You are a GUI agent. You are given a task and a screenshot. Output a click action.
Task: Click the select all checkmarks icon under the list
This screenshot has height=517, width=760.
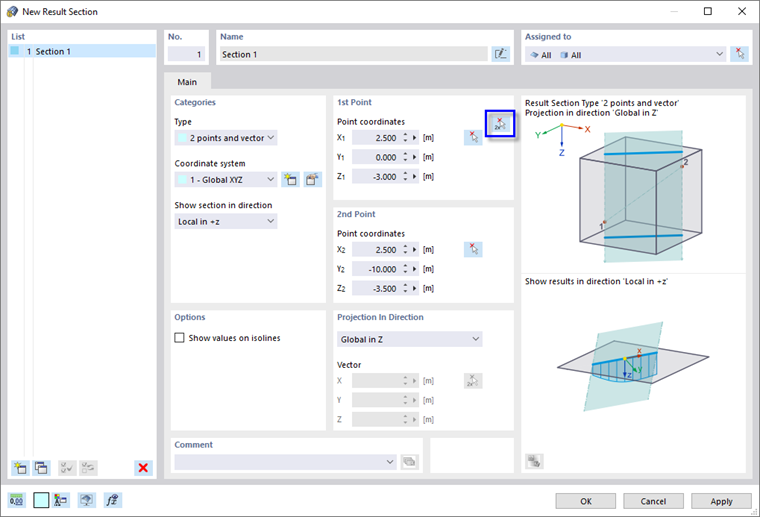click(x=67, y=468)
